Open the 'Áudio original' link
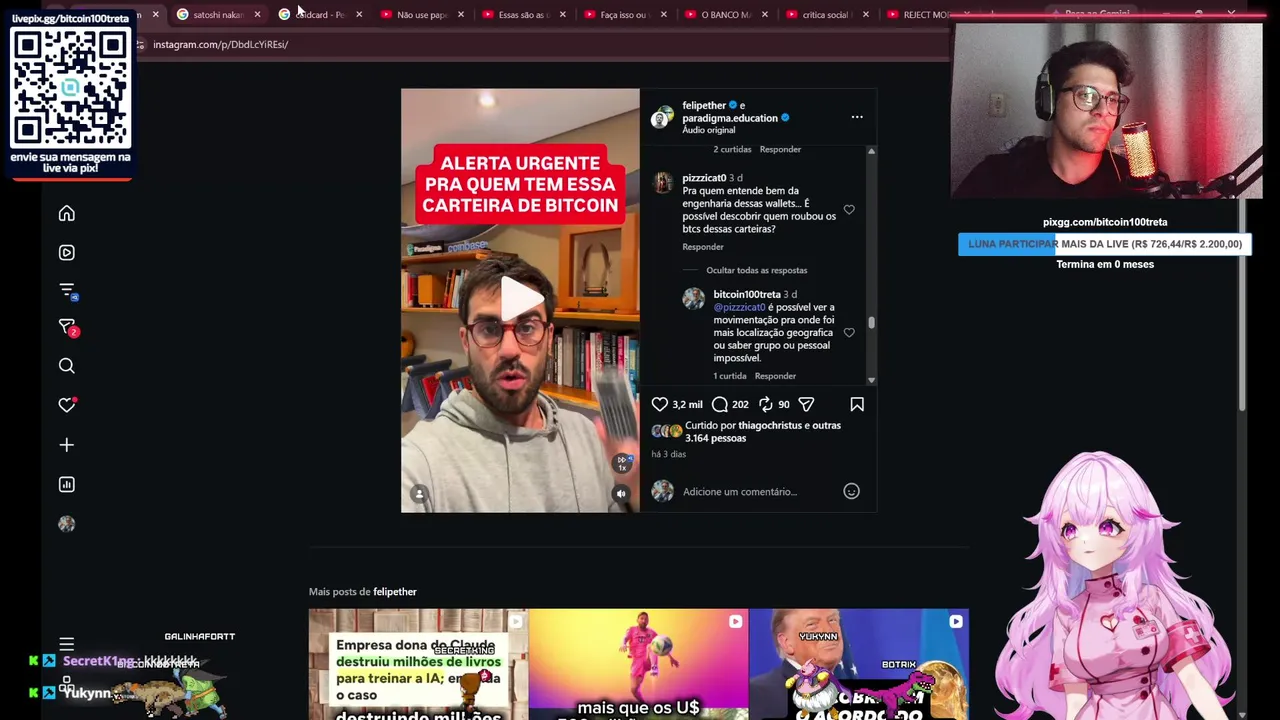 pos(709,130)
